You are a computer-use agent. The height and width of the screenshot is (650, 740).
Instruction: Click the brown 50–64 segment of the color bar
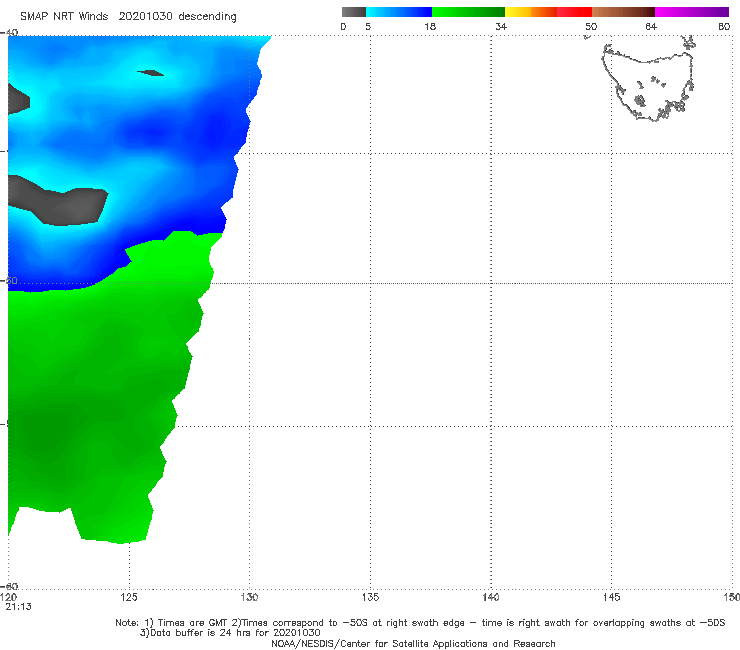(x=623, y=12)
